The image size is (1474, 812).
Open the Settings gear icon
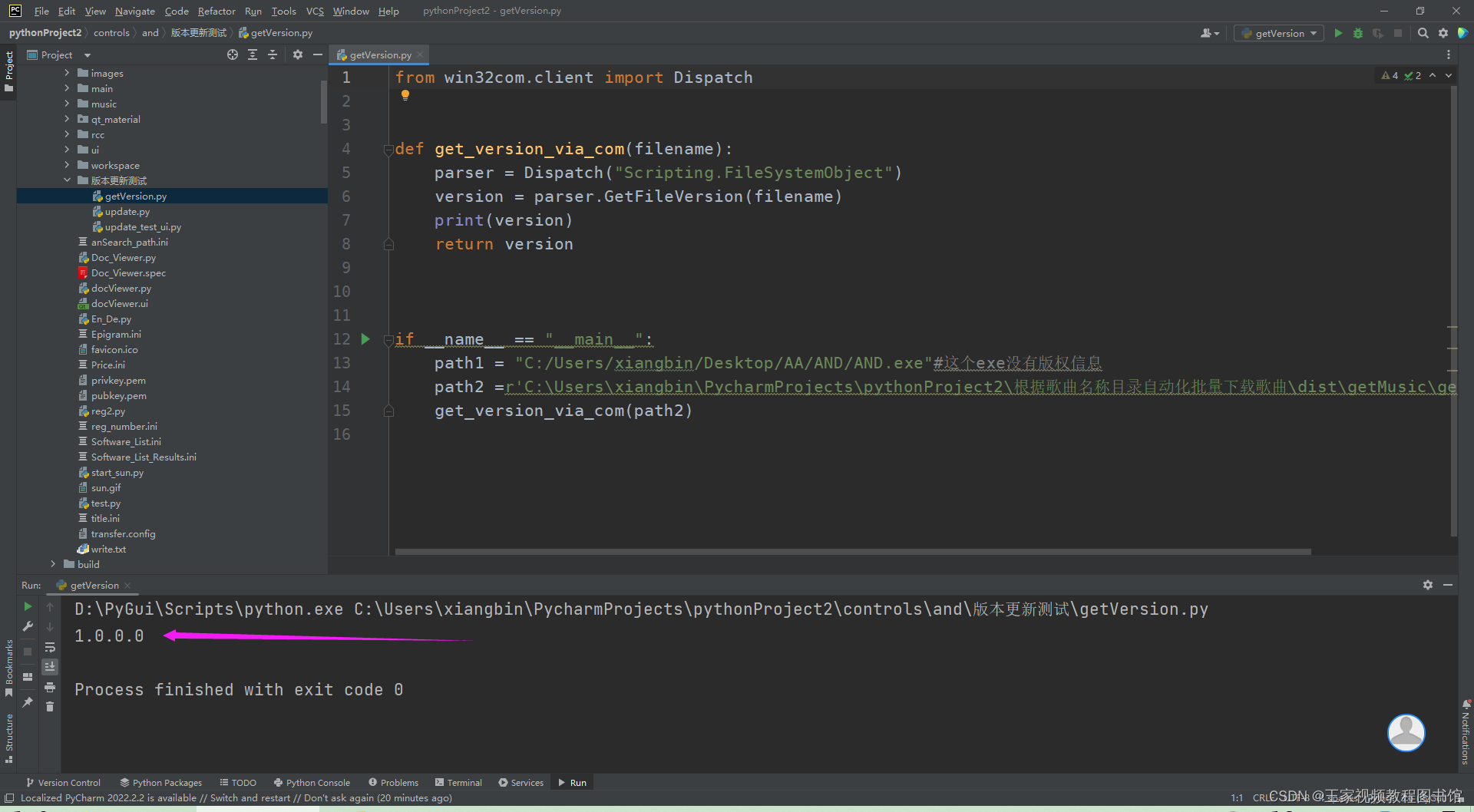[1443, 33]
